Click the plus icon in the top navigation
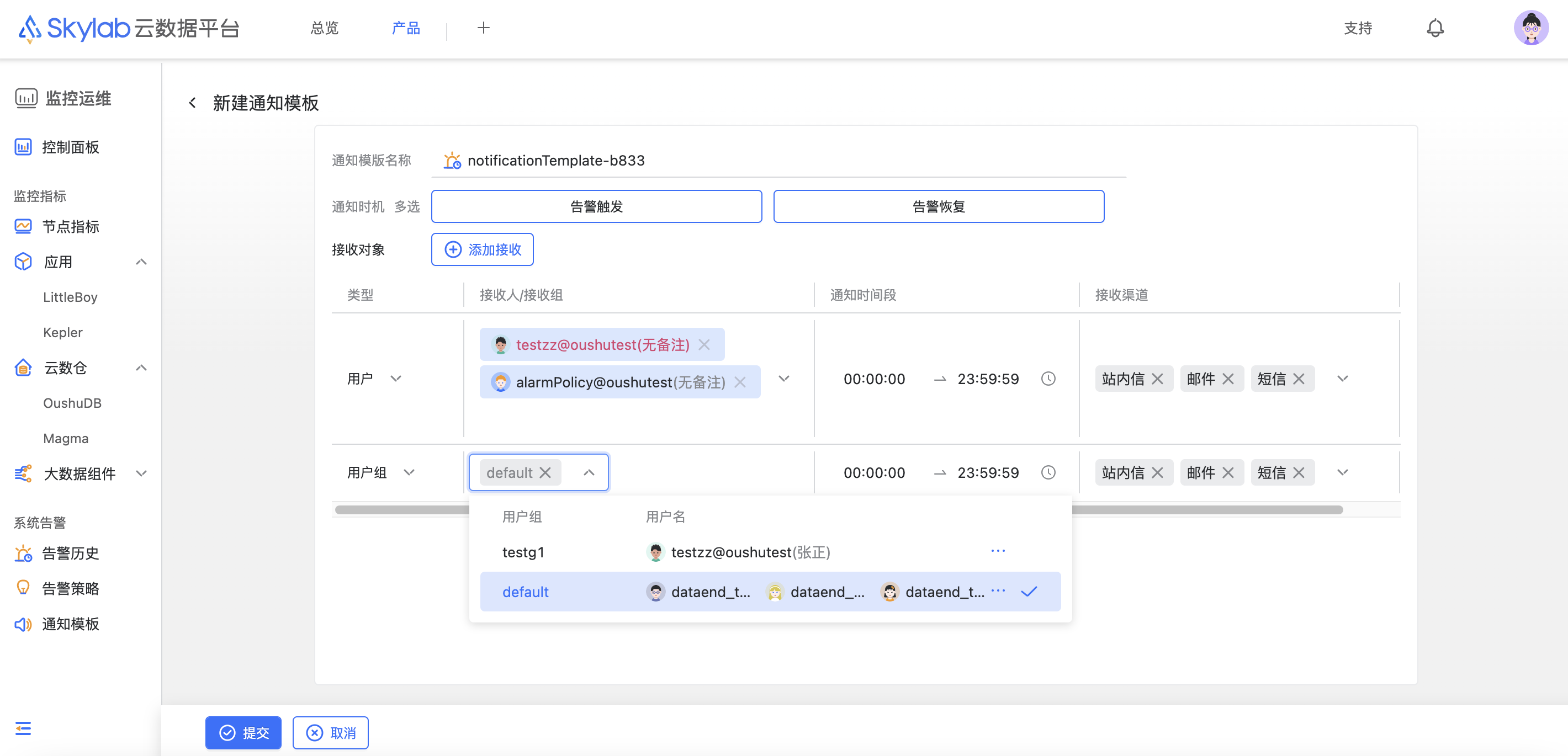The width and height of the screenshot is (1568, 756). [x=483, y=28]
